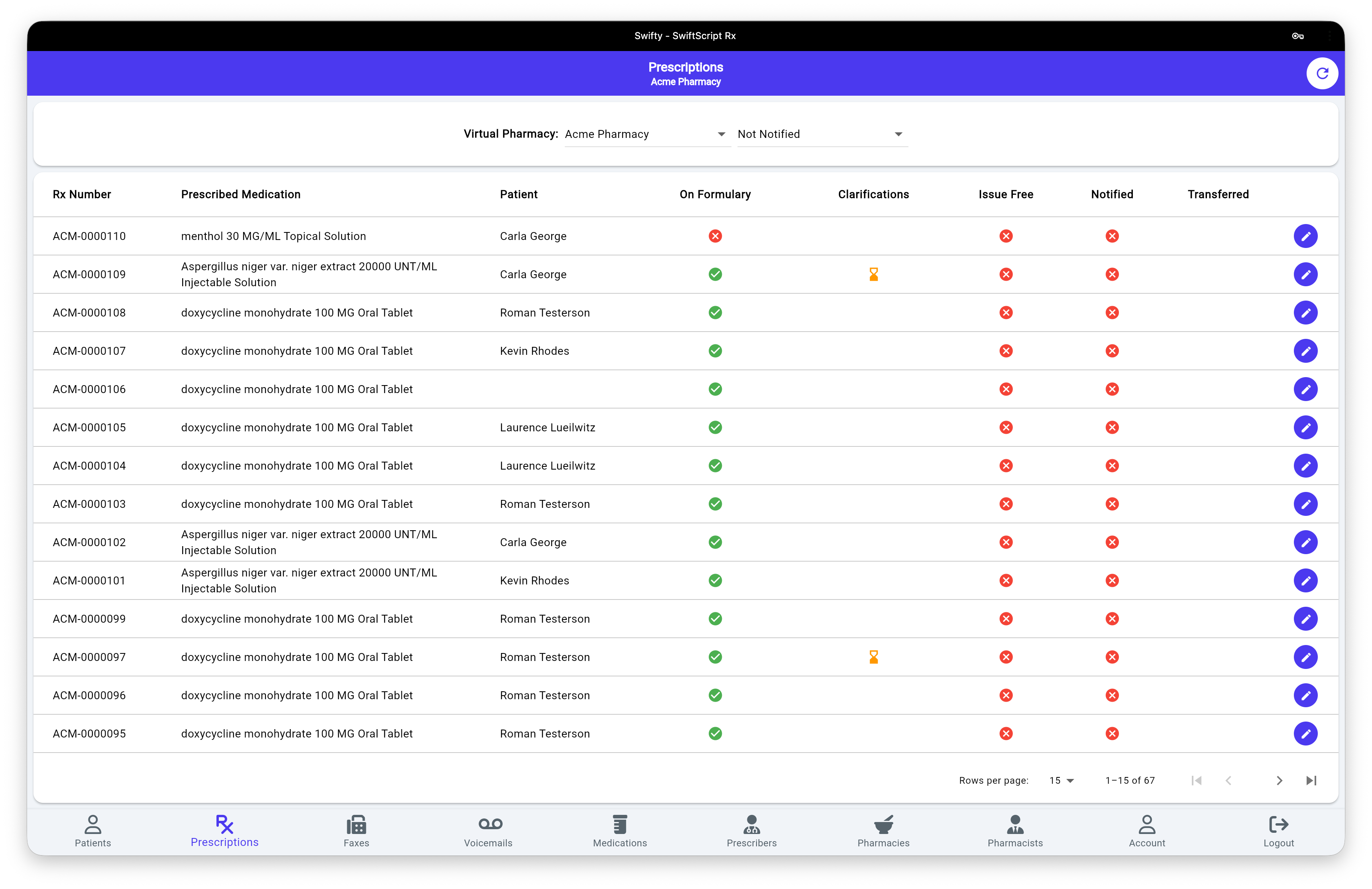Viewport: 1372px width, 889px height.
Task: Click On Formulary red X for ACM-0000110
Action: coord(715,236)
